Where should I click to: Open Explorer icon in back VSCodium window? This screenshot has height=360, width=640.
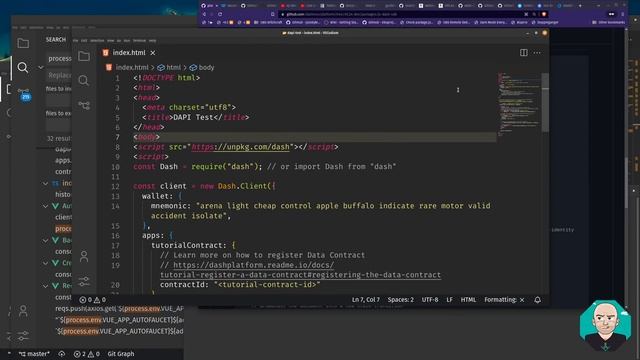pos(23,43)
